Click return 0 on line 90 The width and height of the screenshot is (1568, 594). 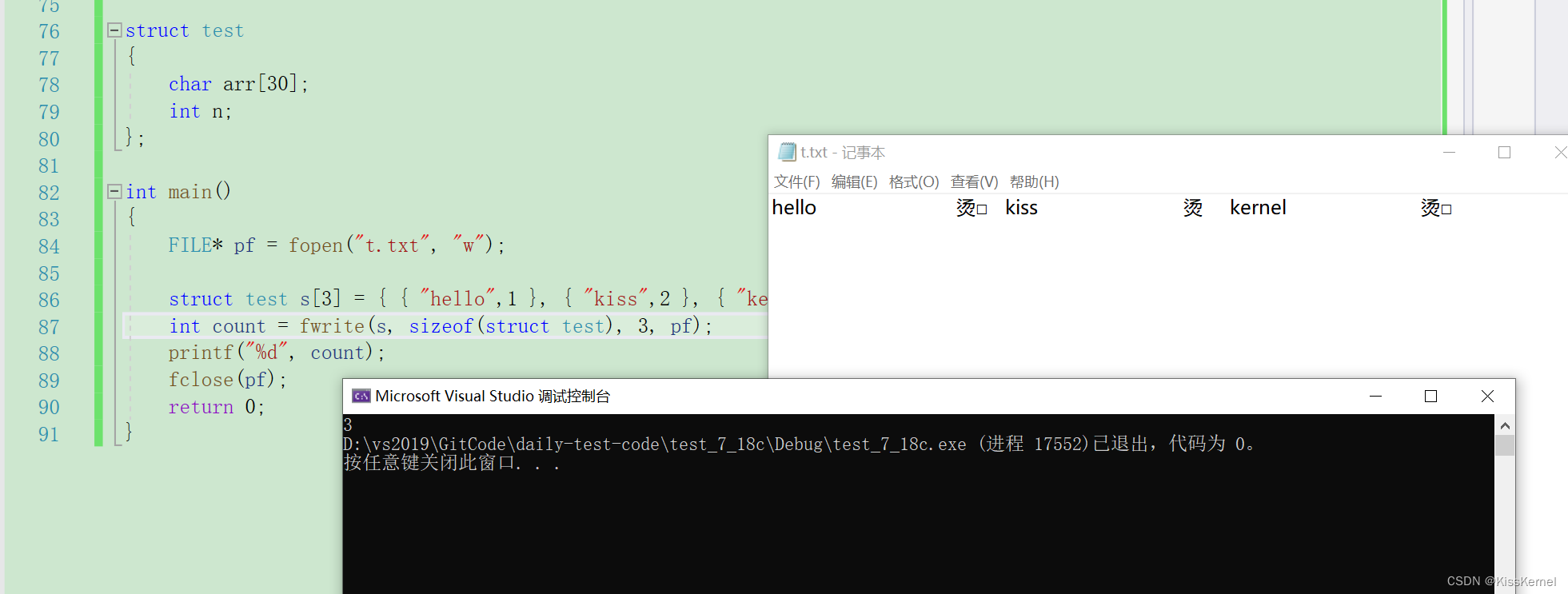click(216, 407)
